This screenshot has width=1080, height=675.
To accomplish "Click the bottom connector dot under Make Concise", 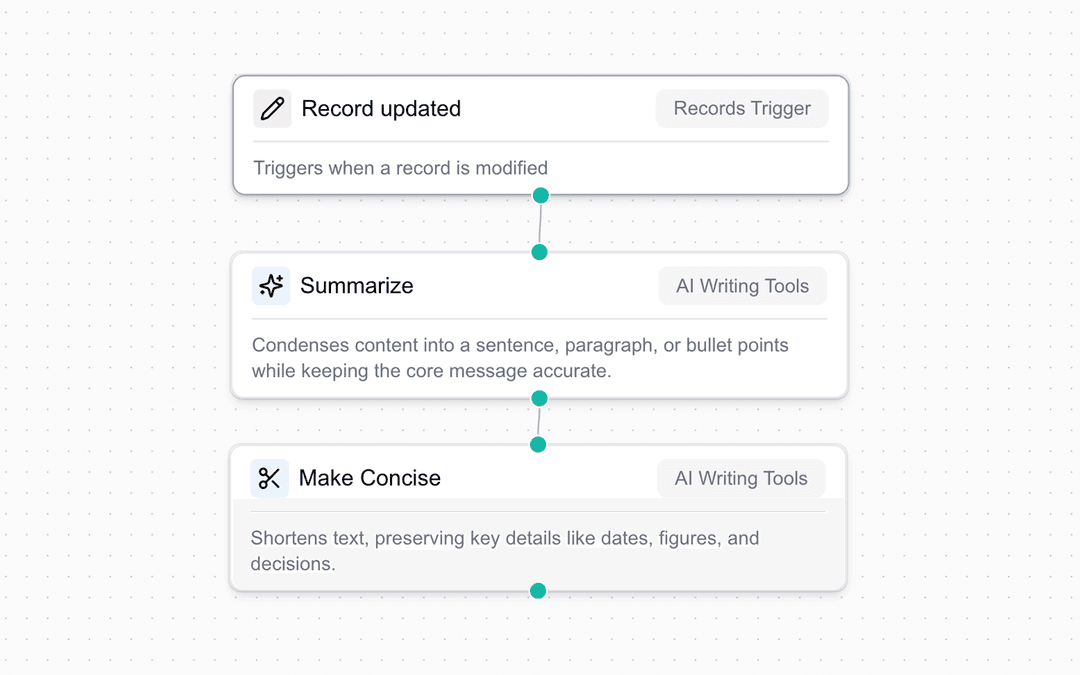I will pos(538,590).
